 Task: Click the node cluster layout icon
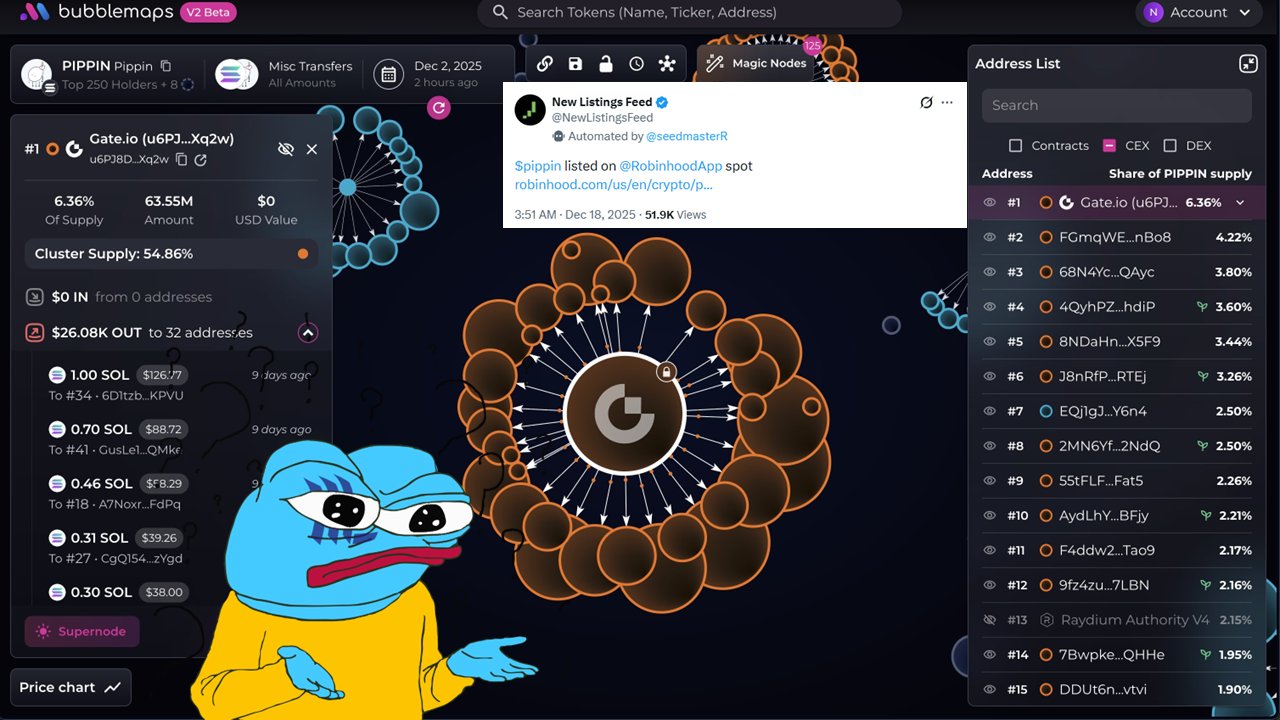tap(667, 64)
